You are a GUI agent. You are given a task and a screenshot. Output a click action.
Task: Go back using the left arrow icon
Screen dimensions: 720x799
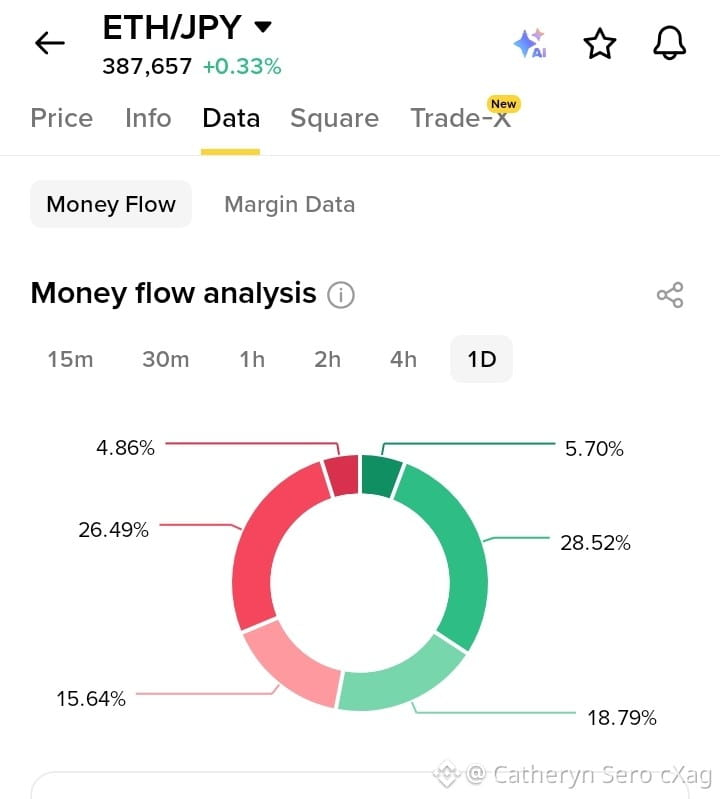point(49,43)
